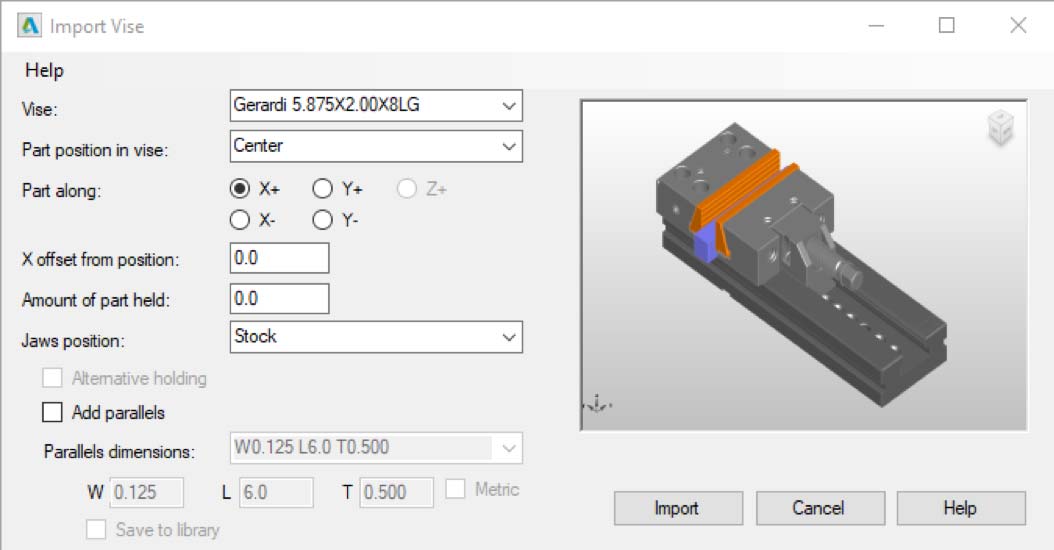
Task: Click the view cube icon in preview
Action: pos(1001,130)
